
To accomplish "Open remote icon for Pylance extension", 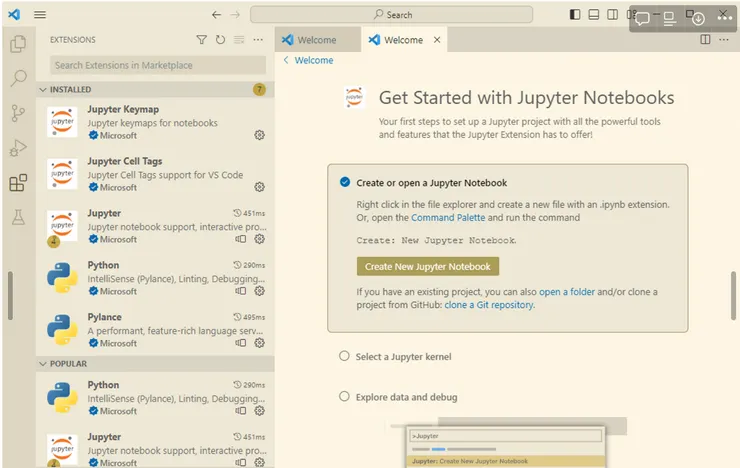I will pos(241,343).
